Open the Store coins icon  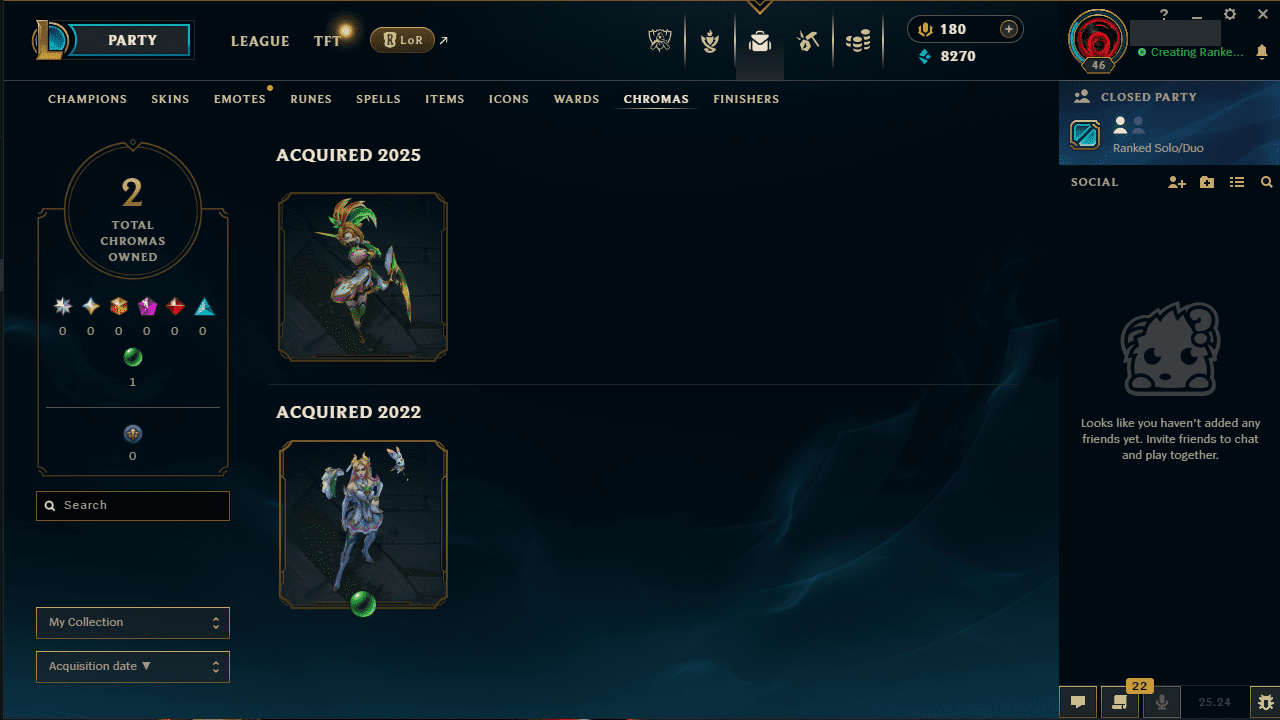(x=858, y=41)
